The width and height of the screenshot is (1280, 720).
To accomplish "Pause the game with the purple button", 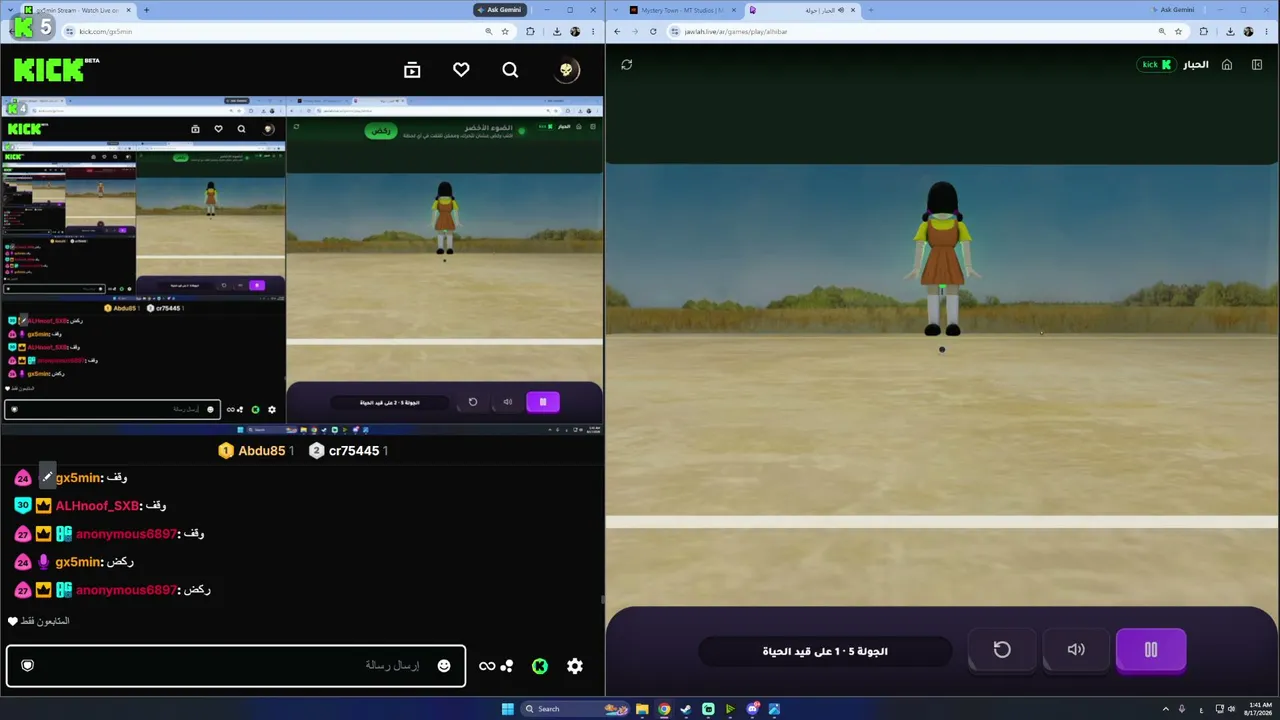I will pyautogui.click(x=1151, y=650).
